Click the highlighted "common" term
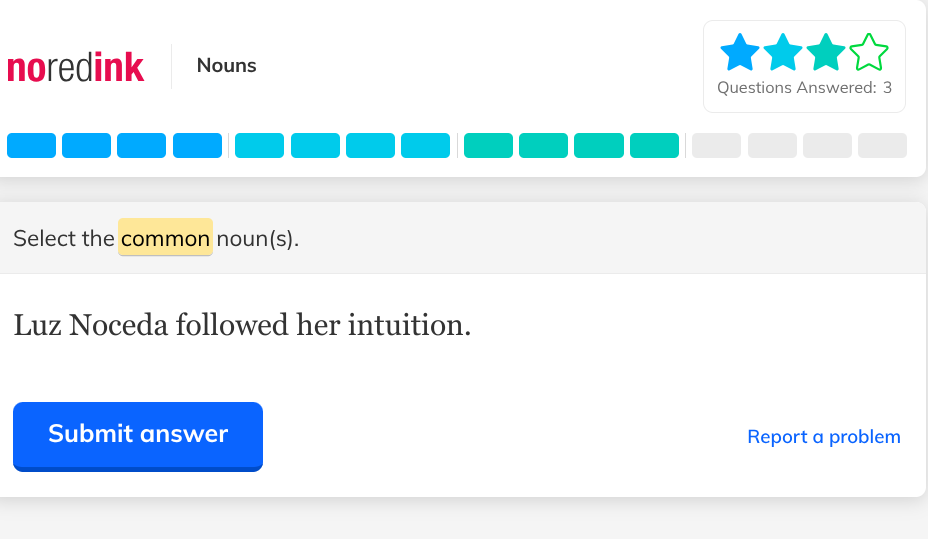This screenshot has width=928, height=539. point(165,238)
